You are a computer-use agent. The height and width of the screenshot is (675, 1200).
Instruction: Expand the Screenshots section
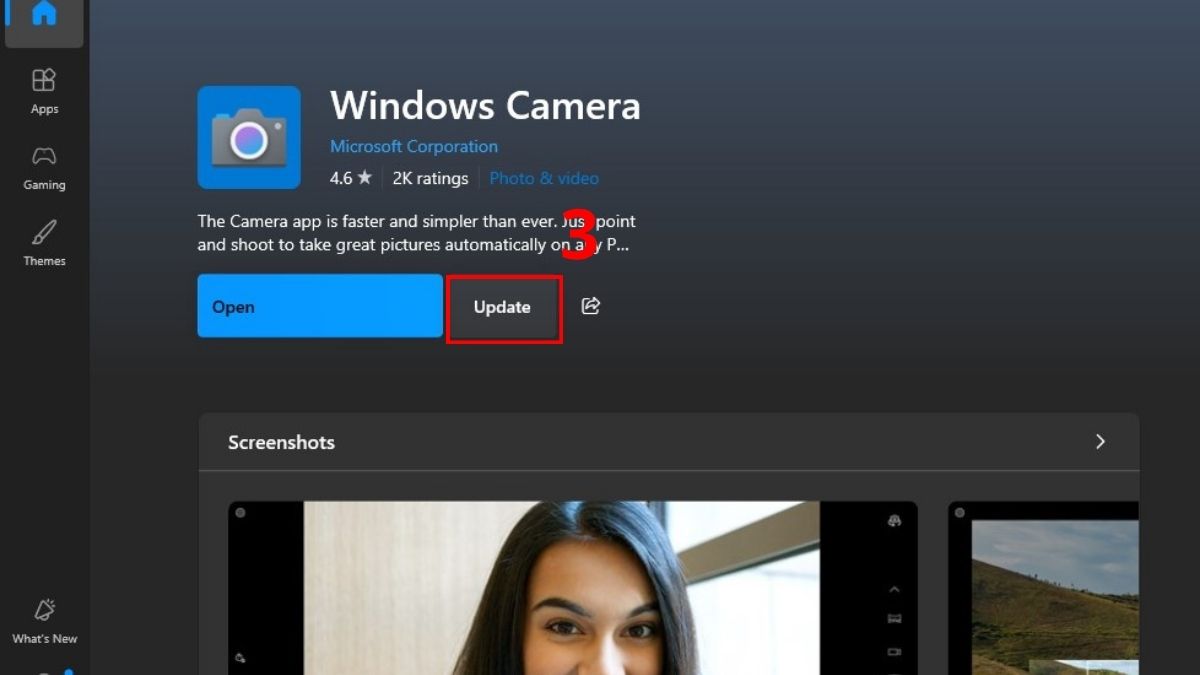pyautogui.click(x=1100, y=441)
